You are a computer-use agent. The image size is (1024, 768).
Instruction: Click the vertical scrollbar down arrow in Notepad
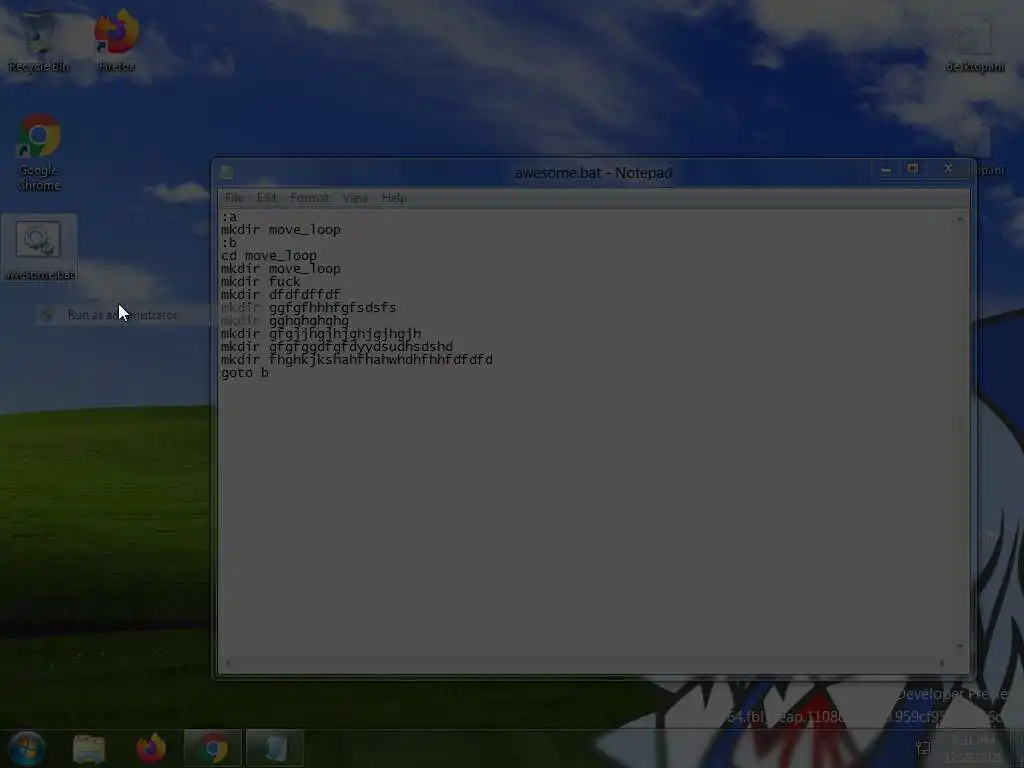(x=959, y=647)
